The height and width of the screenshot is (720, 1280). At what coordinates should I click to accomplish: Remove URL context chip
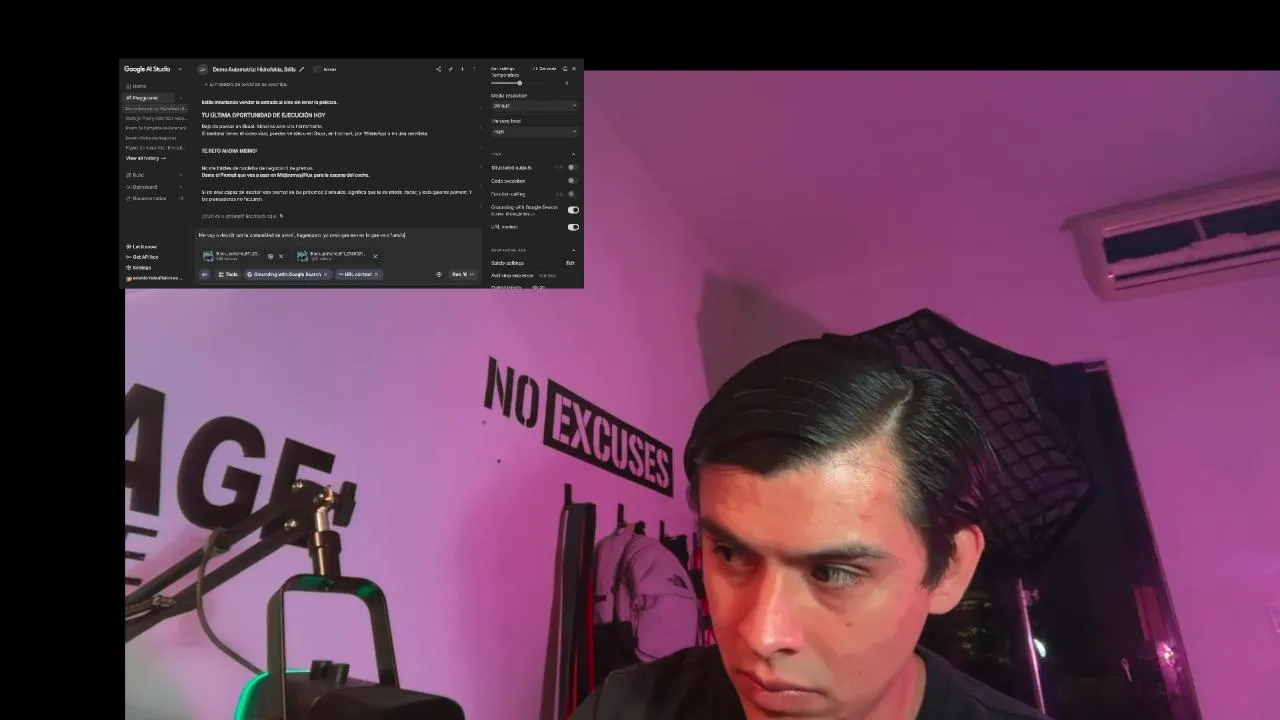[x=376, y=274]
